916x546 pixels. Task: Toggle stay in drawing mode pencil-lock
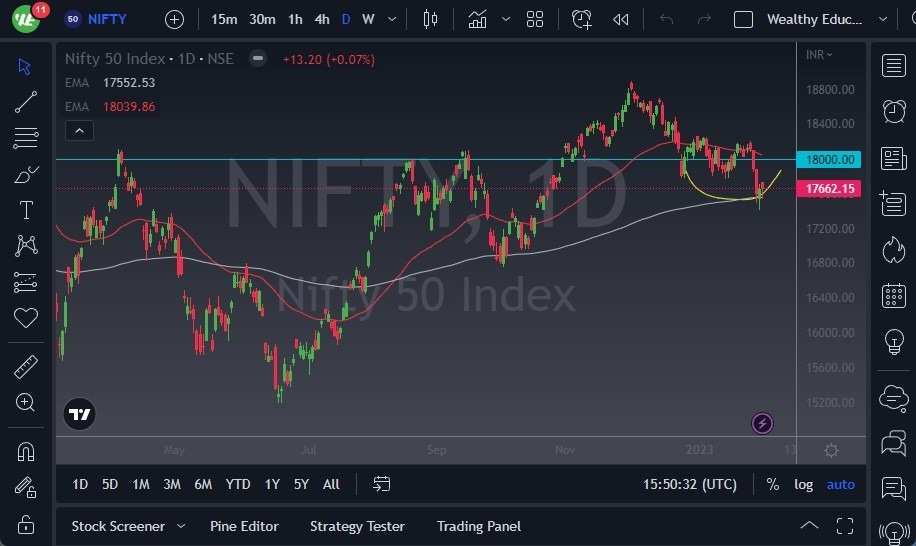pyautogui.click(x=26, y=487)
